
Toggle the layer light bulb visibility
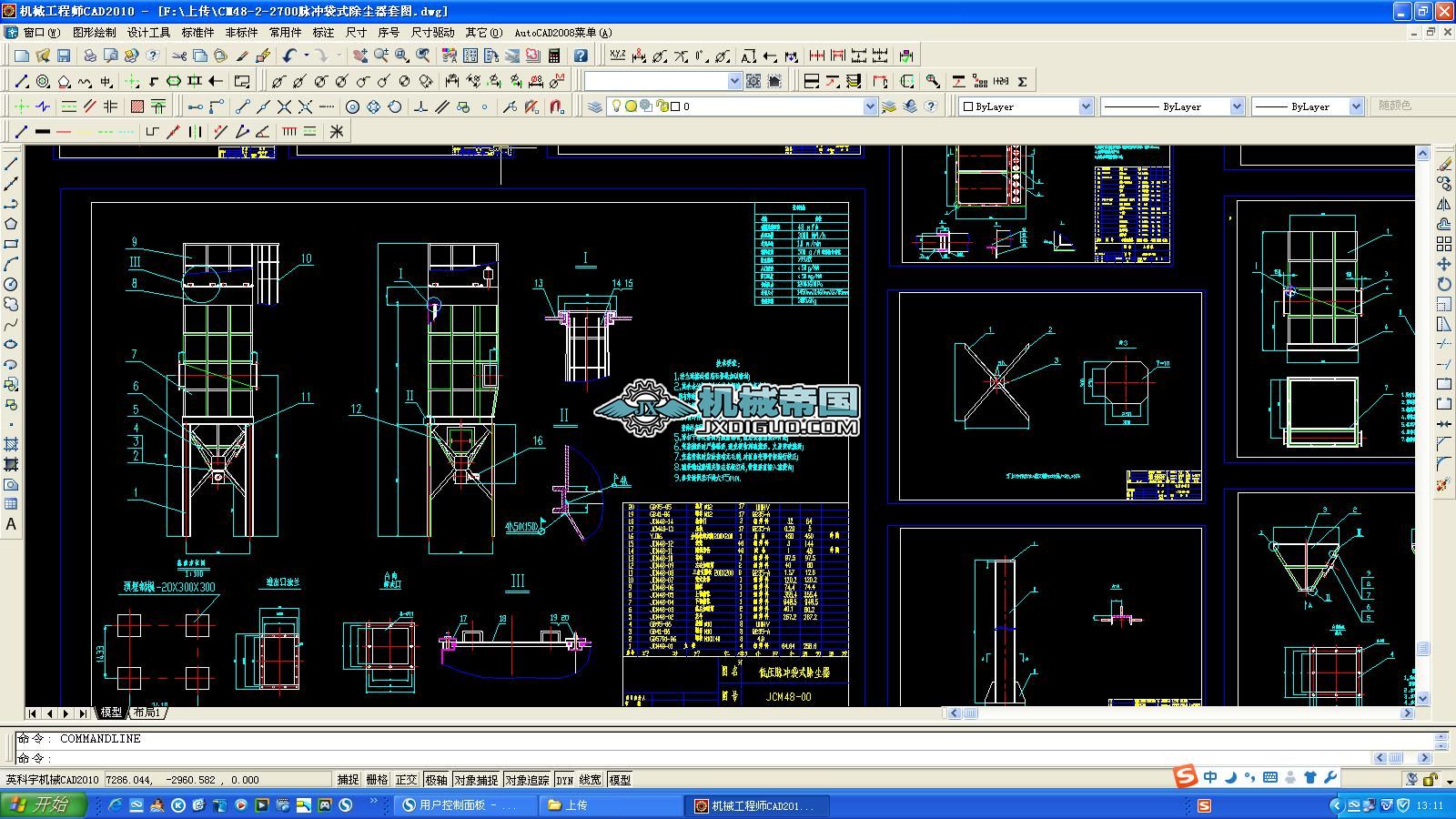tap(617, 106)
